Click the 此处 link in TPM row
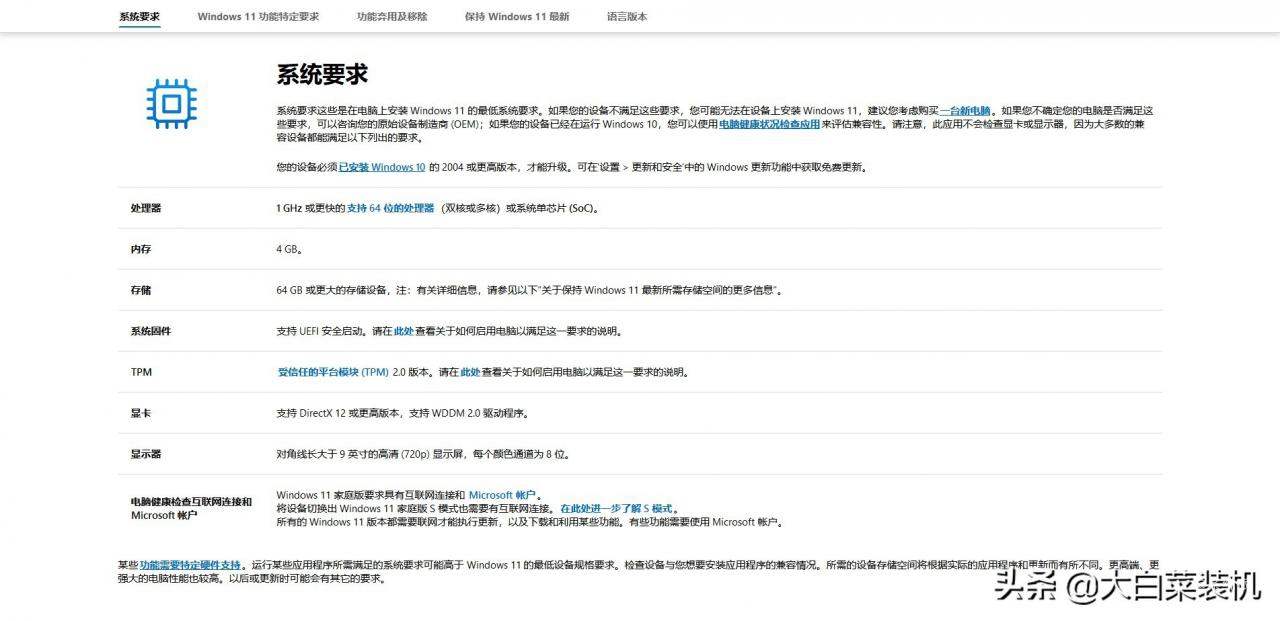The image size is (1280, 621). [x=470, y=372]
